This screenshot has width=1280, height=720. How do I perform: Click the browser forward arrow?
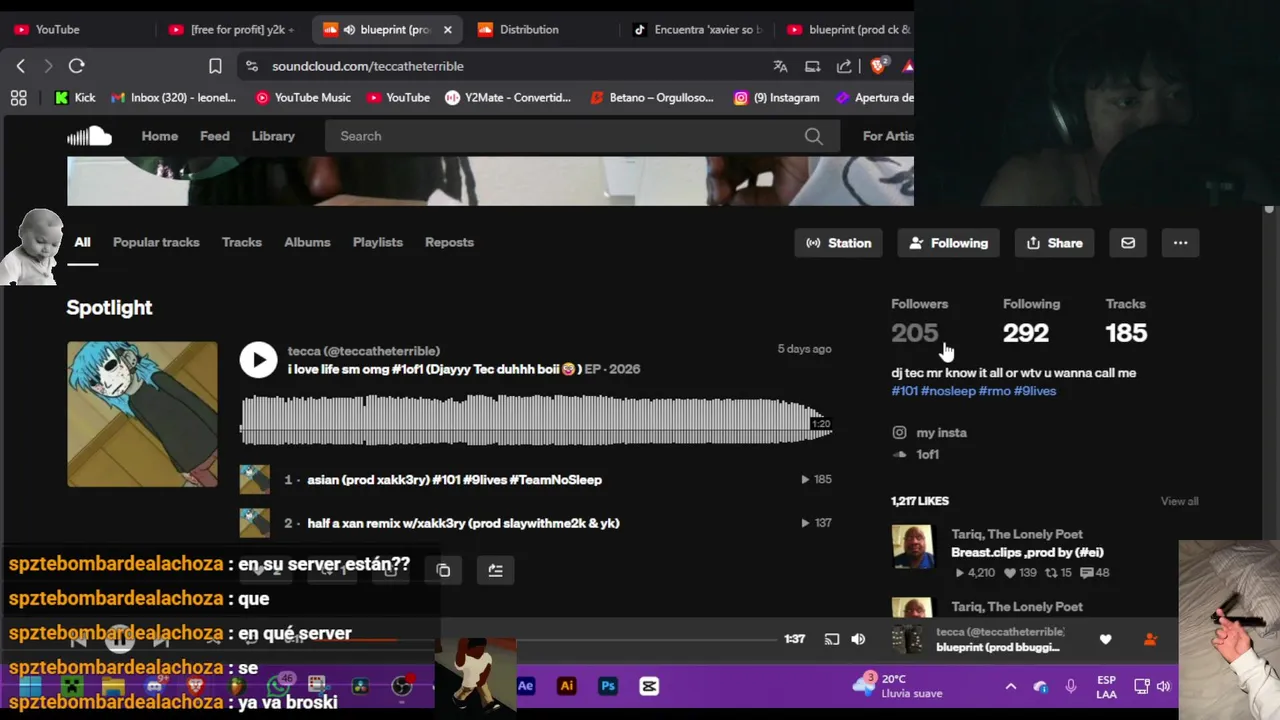(x=48, y=66)
